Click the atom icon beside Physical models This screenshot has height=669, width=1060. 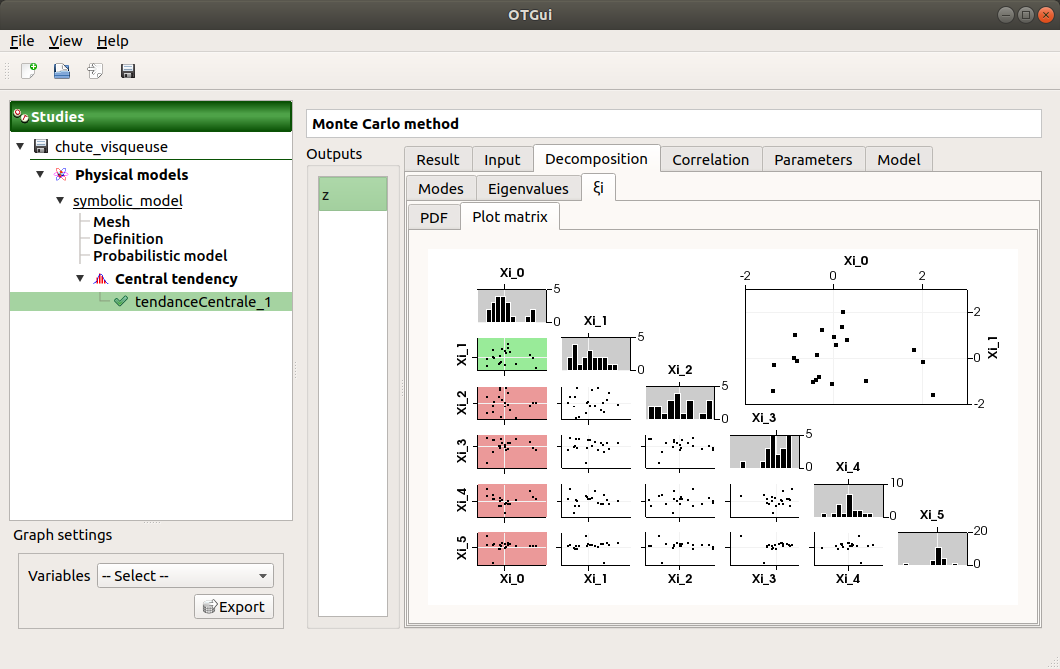[61, 175]
